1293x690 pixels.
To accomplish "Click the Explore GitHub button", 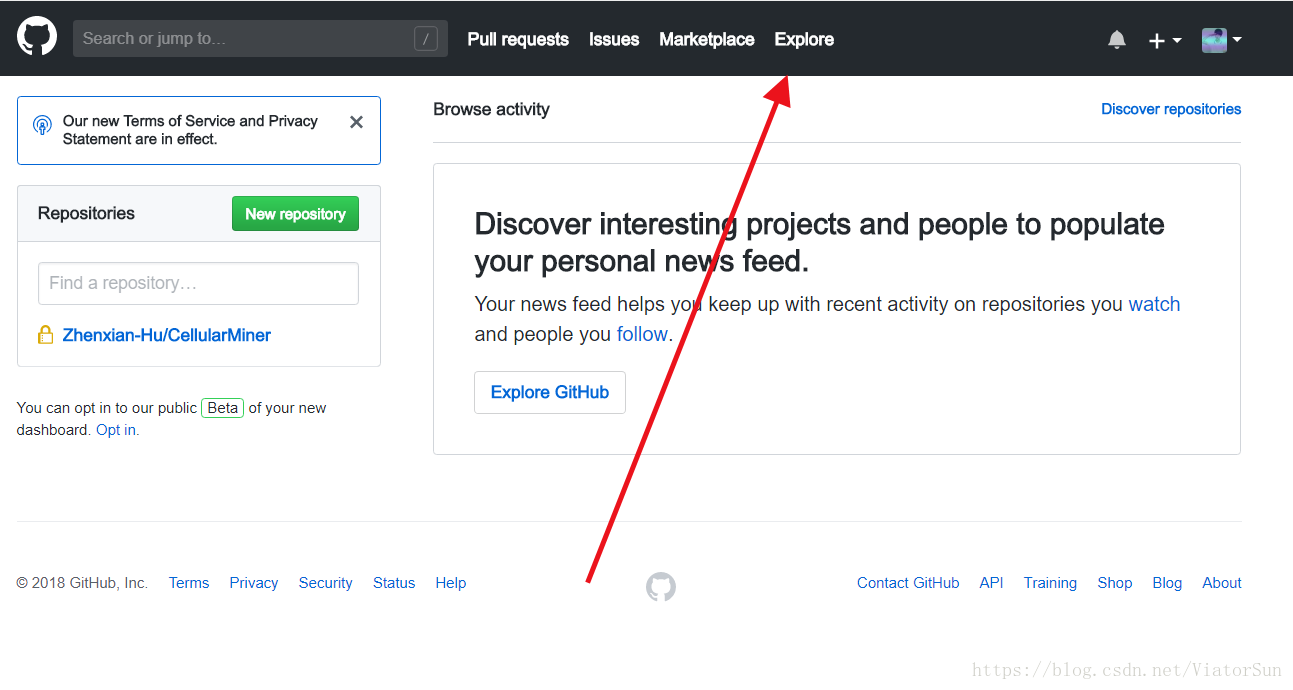I will click(550, 393).
